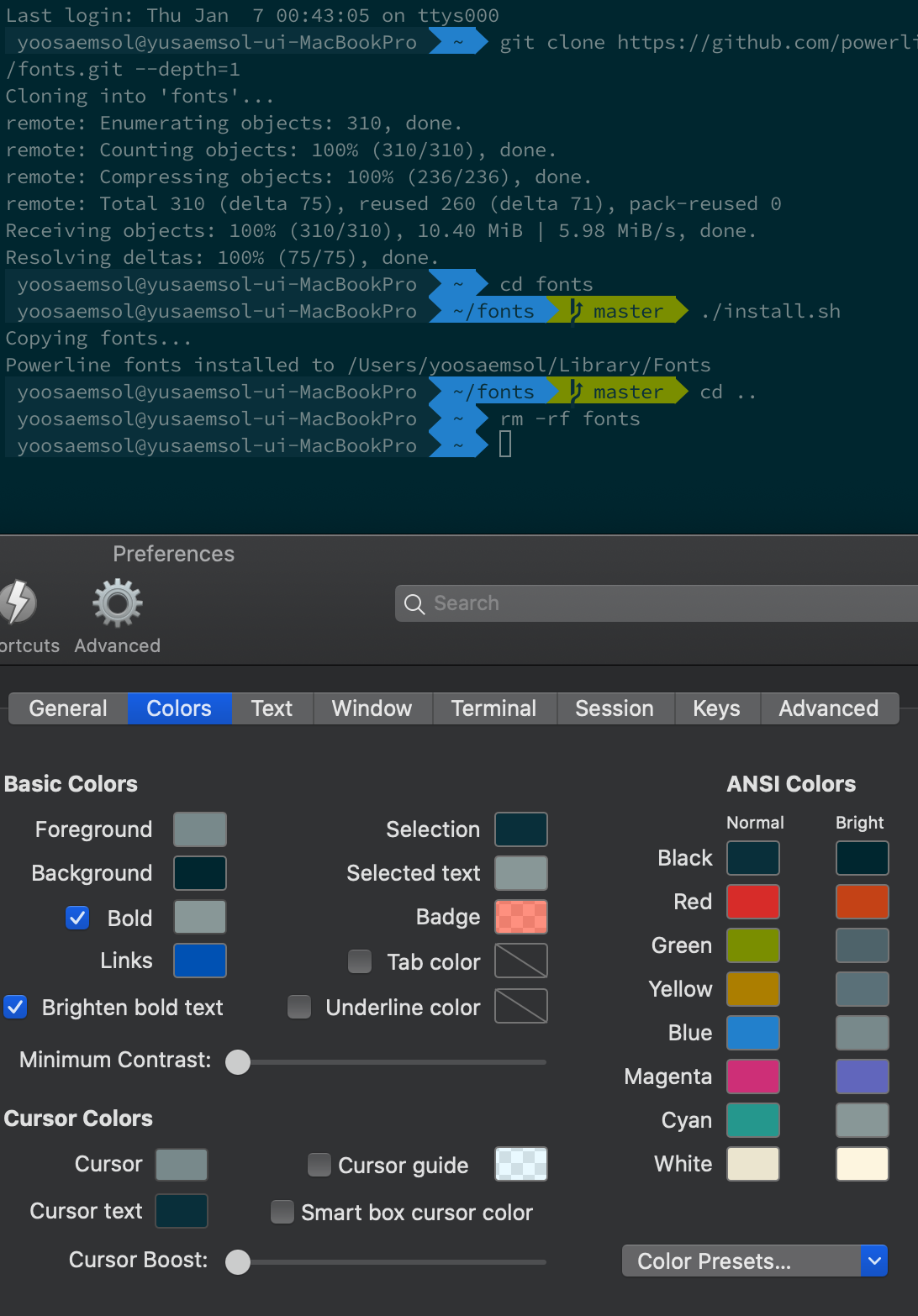
Task: Focus the Preferences Search field
Action: pyautogui.click(x=657, y=603)
